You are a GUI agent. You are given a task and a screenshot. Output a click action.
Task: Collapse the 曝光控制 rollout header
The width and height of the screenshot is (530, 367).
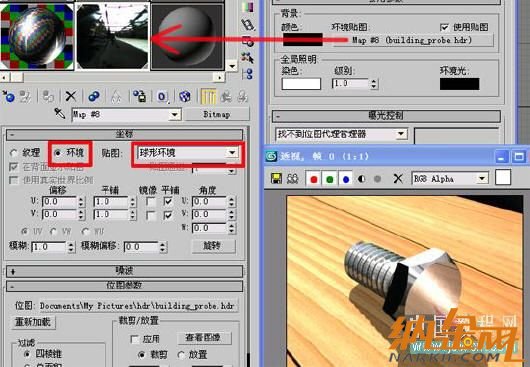click(386, 116)
